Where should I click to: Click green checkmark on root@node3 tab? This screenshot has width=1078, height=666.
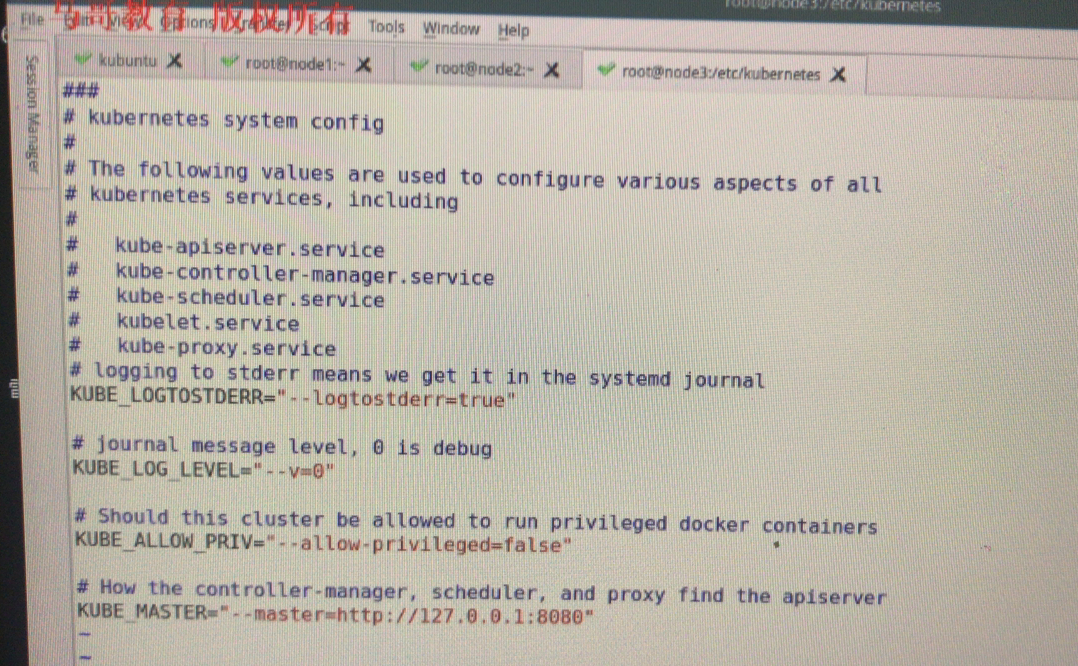tap(605, 70)
